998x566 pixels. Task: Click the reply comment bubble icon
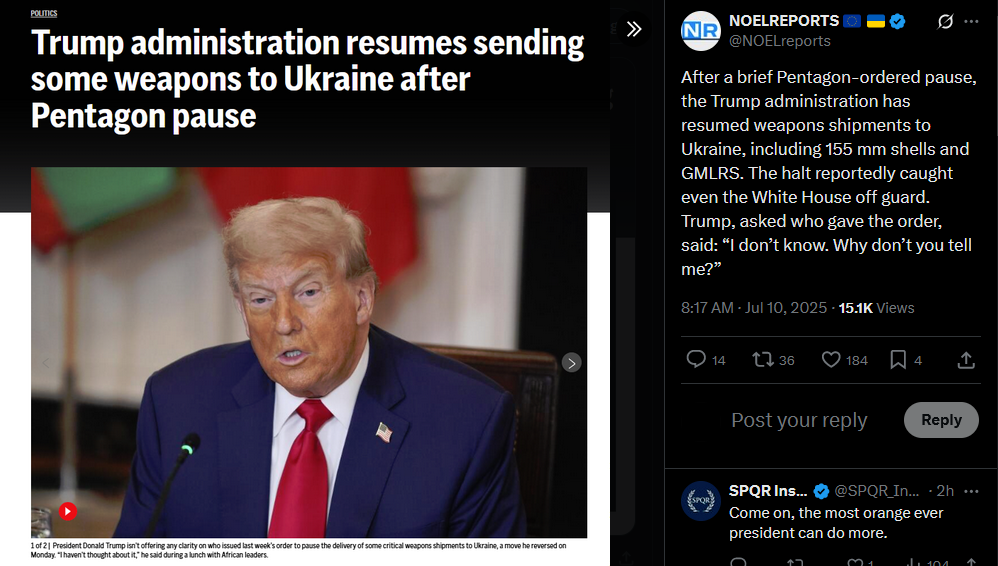pyautogui.click(x=696, y=360)
